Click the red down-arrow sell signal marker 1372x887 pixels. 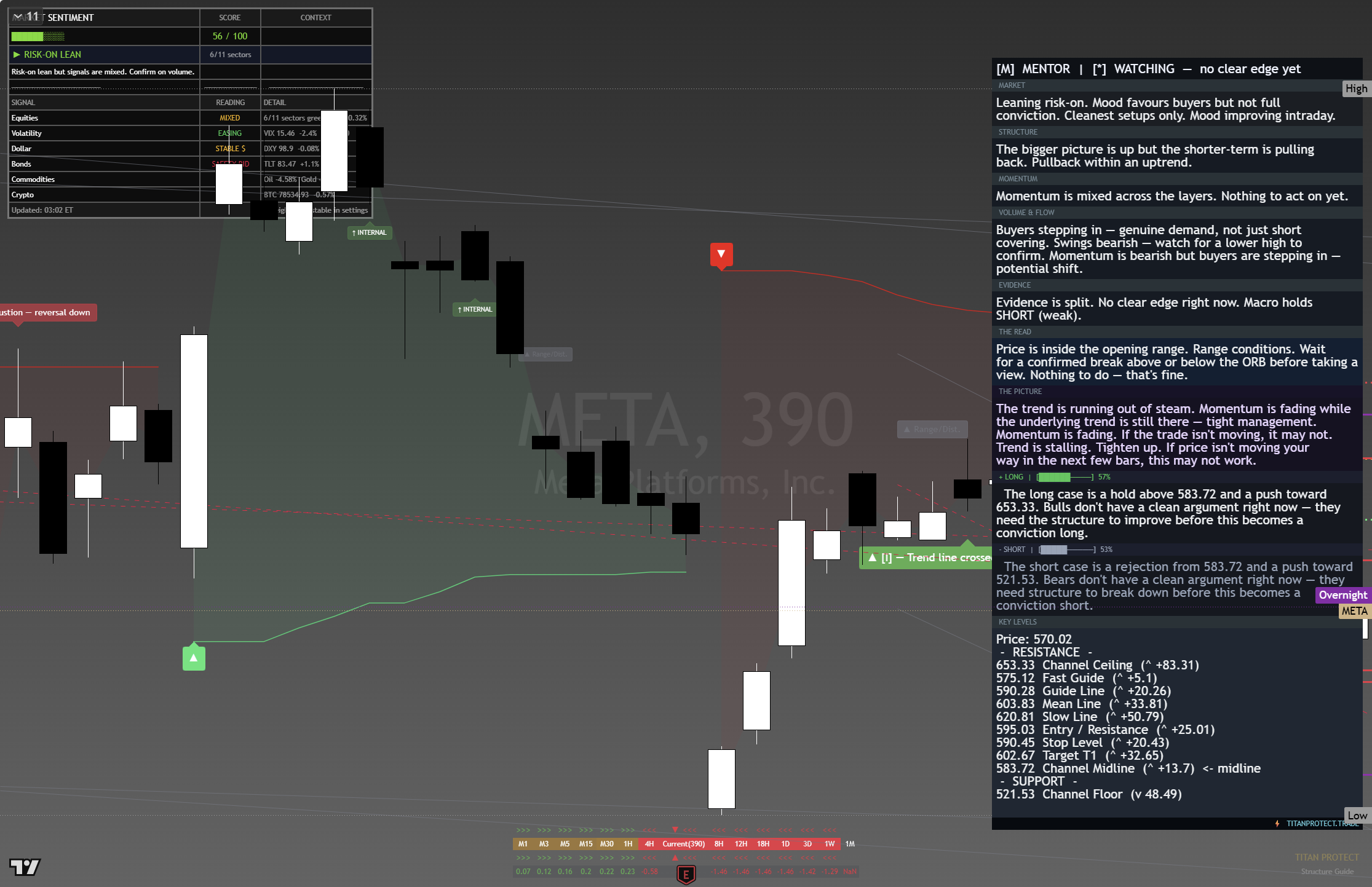tap(721, 254)
